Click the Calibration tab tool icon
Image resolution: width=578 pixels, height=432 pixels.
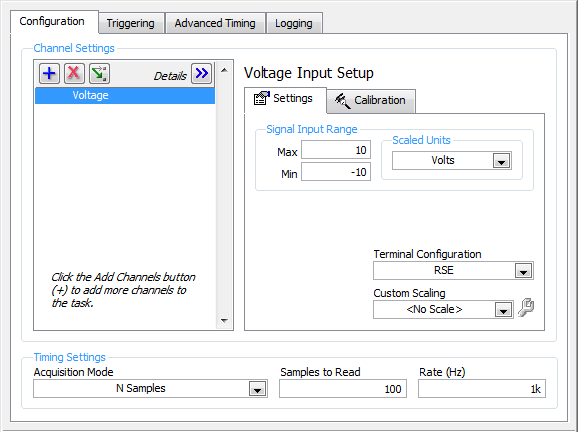coord(342,100)
